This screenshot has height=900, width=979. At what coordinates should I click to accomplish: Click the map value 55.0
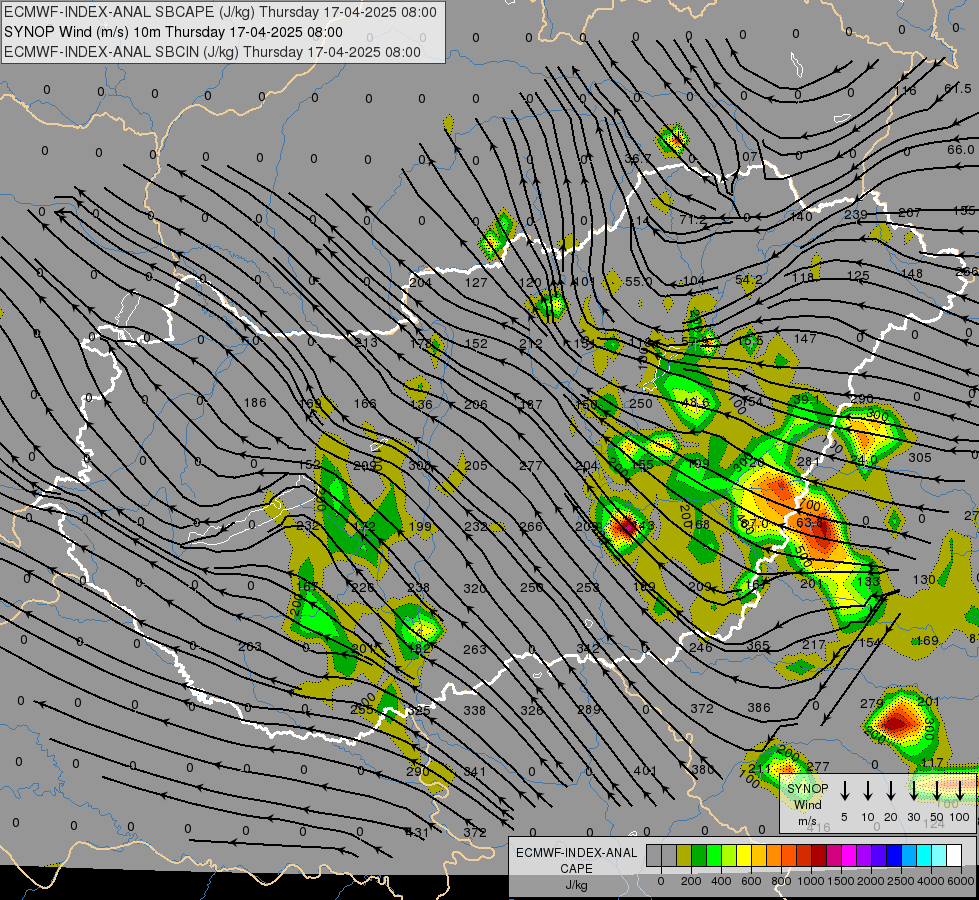638,282
